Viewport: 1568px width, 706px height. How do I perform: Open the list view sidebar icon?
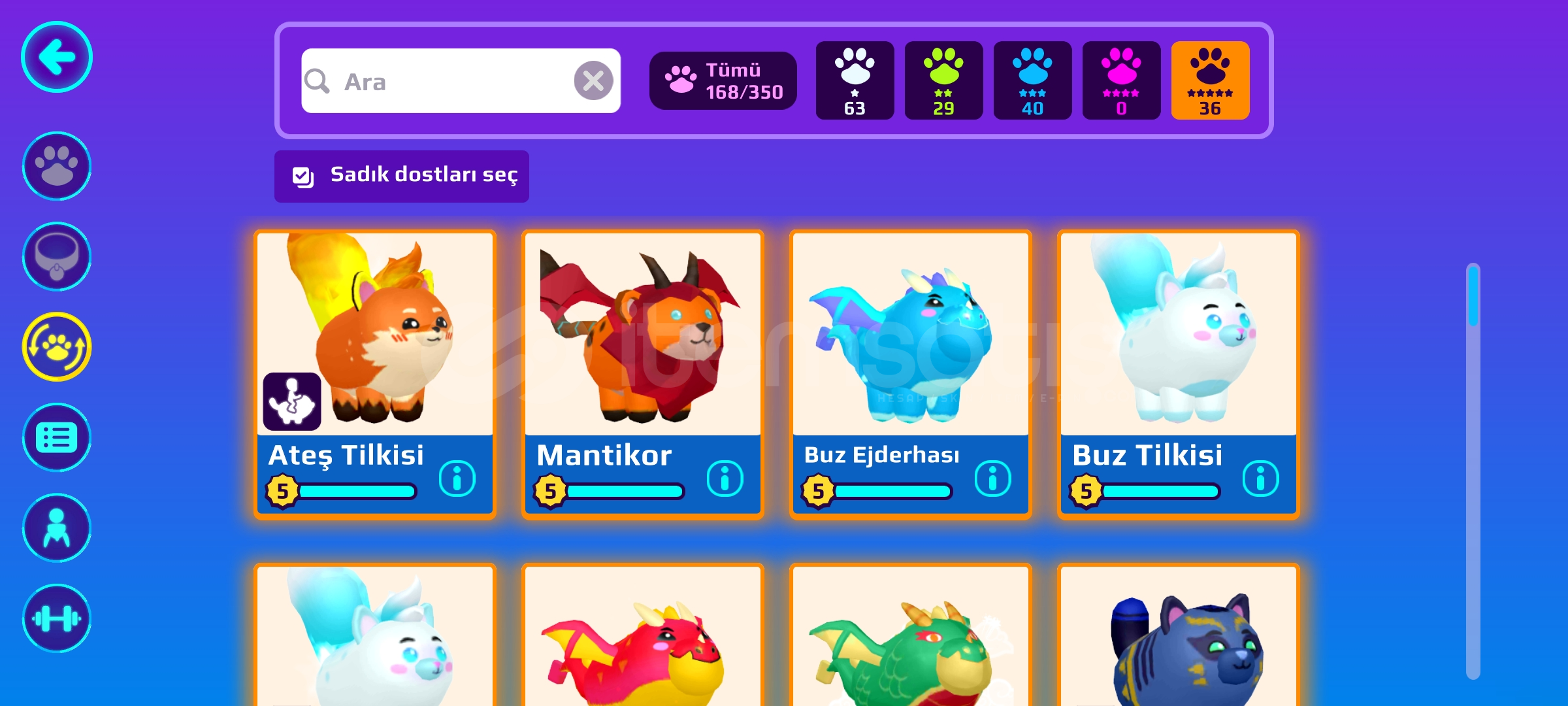57,437
